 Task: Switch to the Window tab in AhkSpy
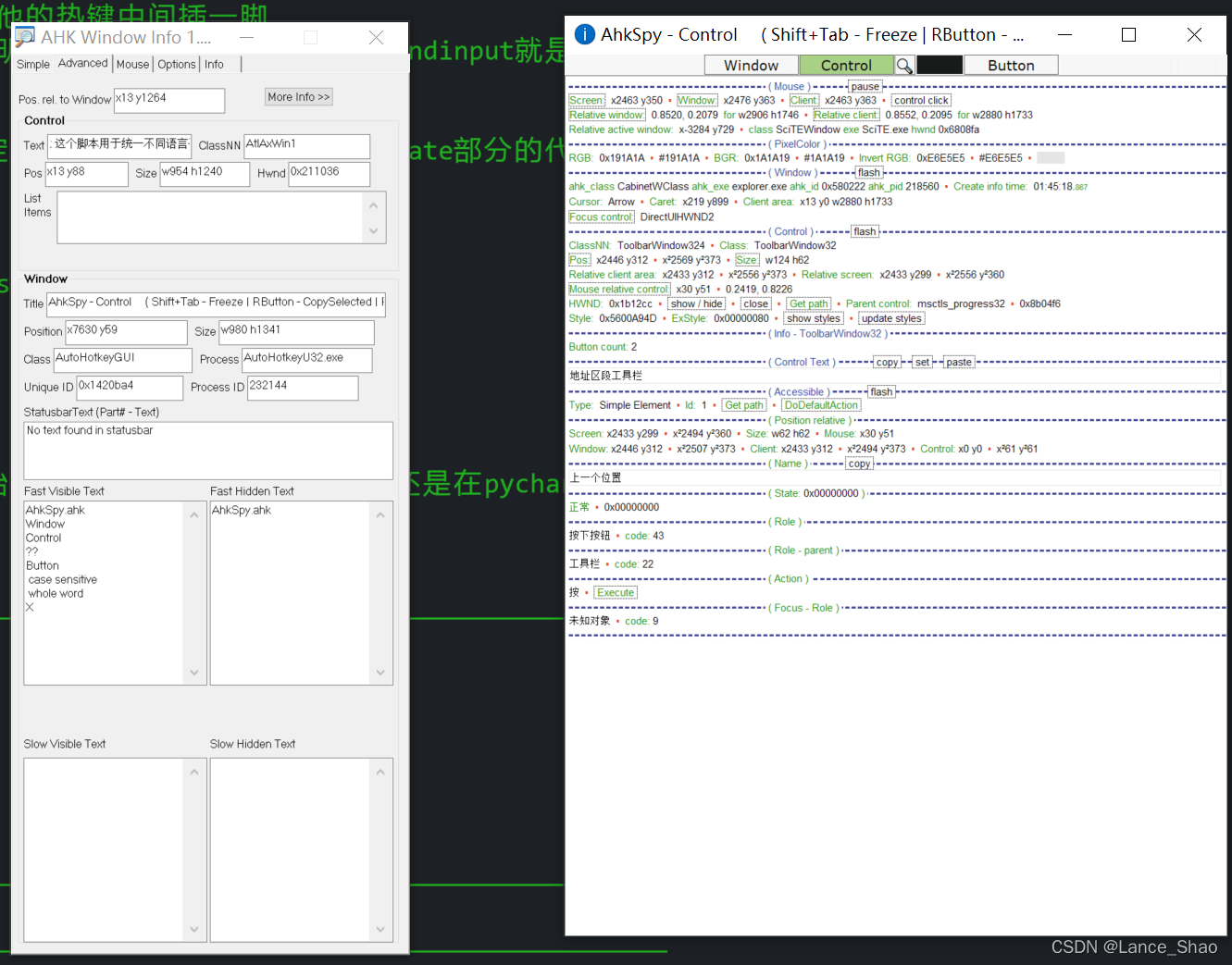click(751, 66)
